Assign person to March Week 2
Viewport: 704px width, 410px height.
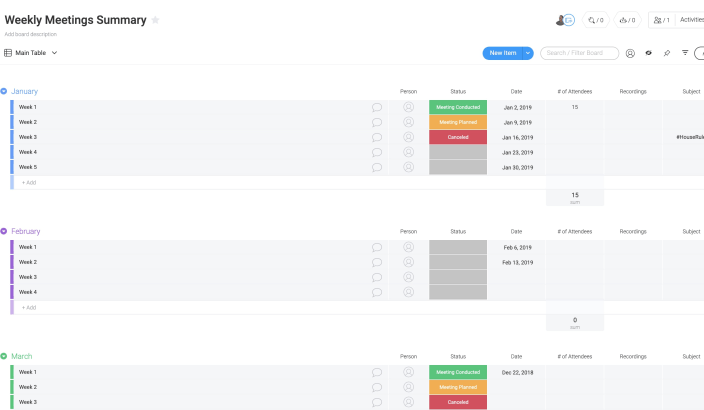point(409,387)
